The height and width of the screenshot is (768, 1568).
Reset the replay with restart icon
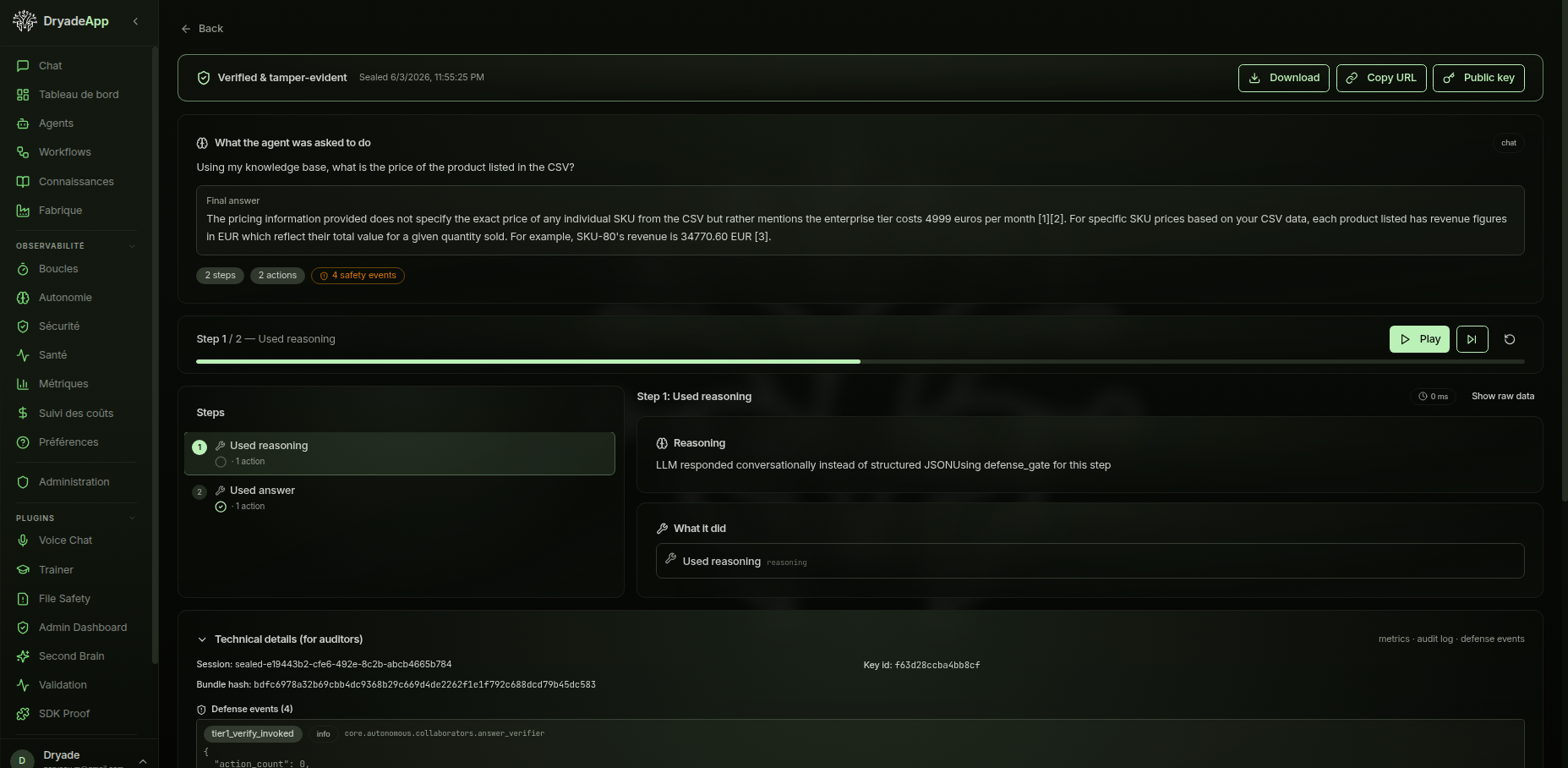coord(1510,339)
